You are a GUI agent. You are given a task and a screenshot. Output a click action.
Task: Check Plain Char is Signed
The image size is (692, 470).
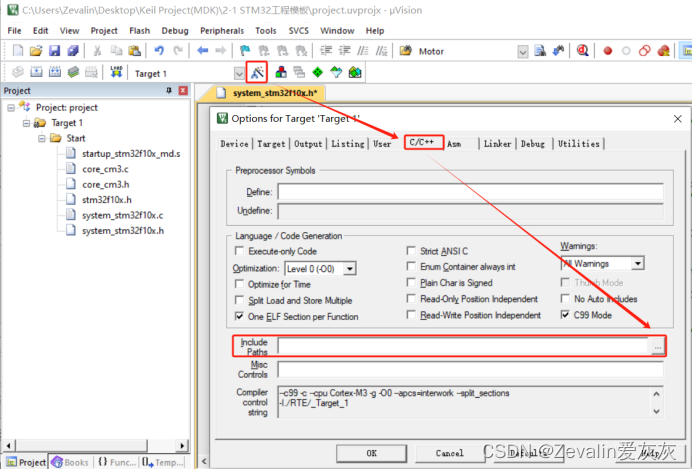pos(411,282)
